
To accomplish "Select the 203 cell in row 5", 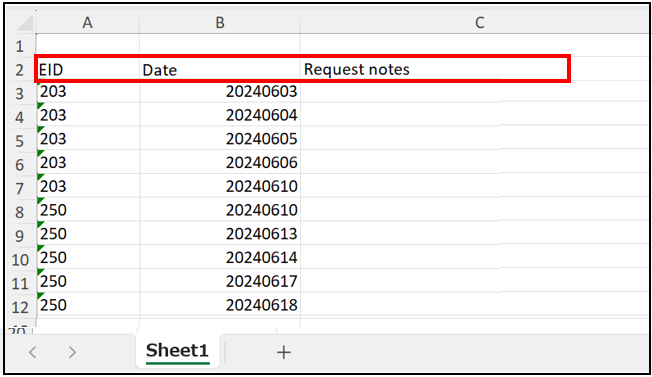I will click(88, 139).
